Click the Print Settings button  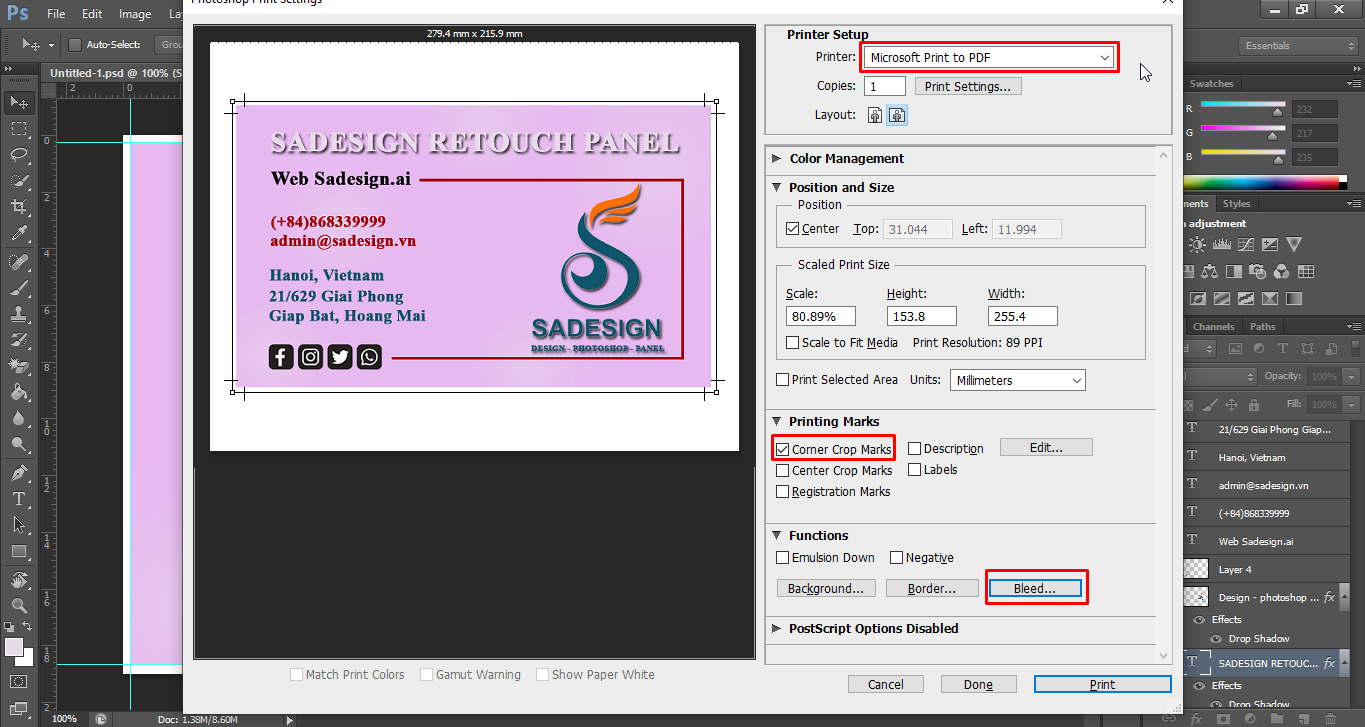click(x=967, y=87)
